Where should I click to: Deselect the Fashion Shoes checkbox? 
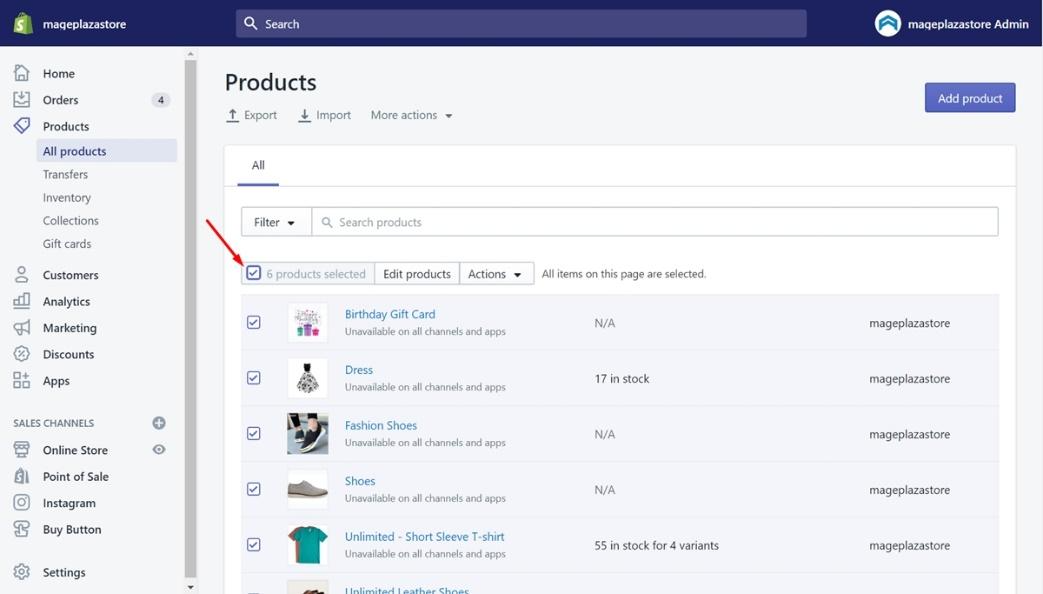[x=254, y=433]
